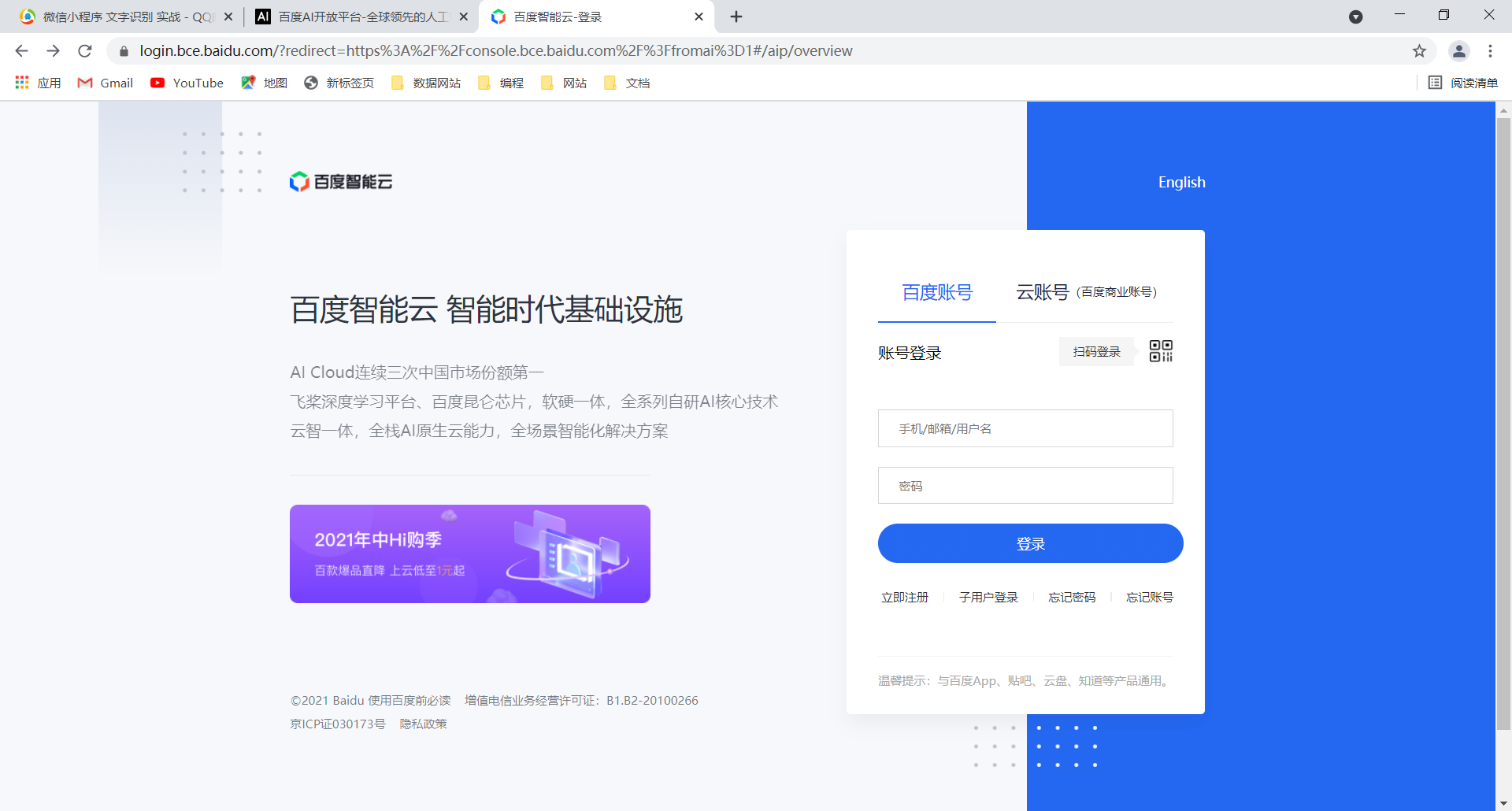Open the 忘记密码 link
Viewport: 1512px width, 811px height.
click(x=1072, y=598)
